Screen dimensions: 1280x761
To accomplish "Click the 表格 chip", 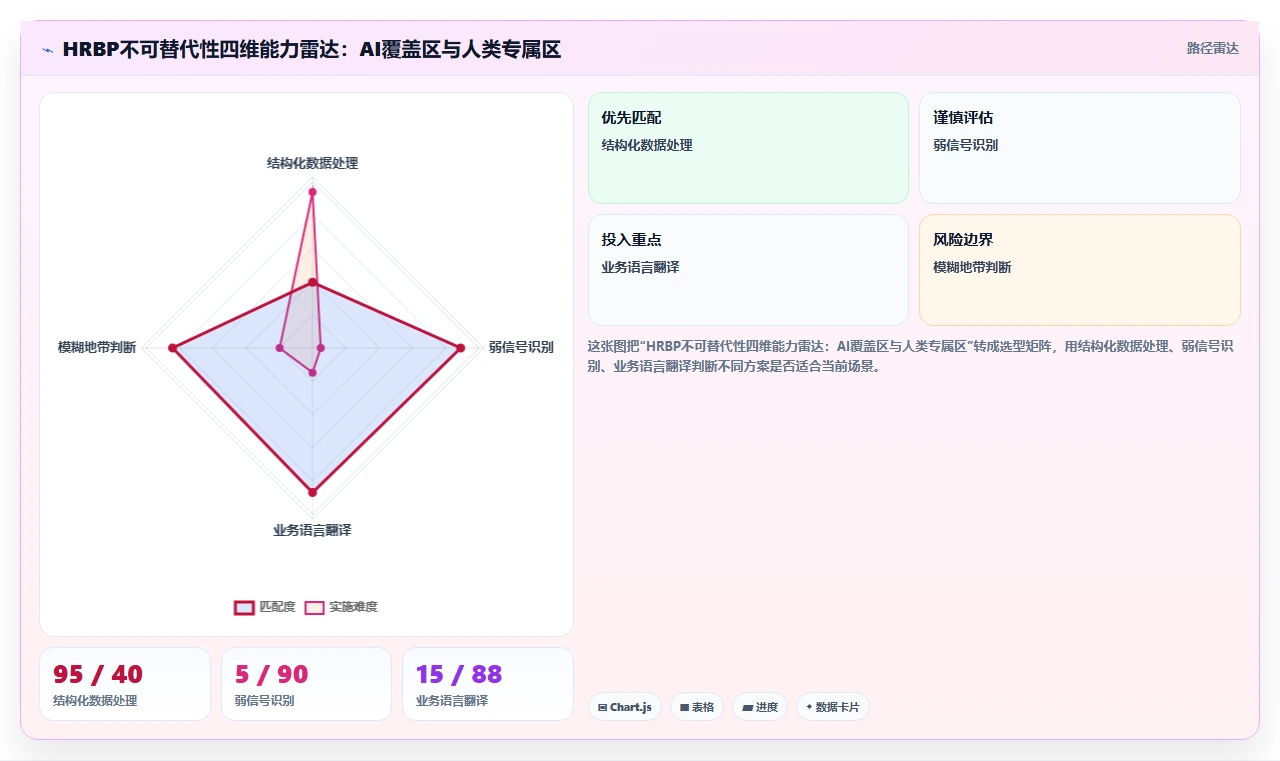I will (x=697, y=707).
